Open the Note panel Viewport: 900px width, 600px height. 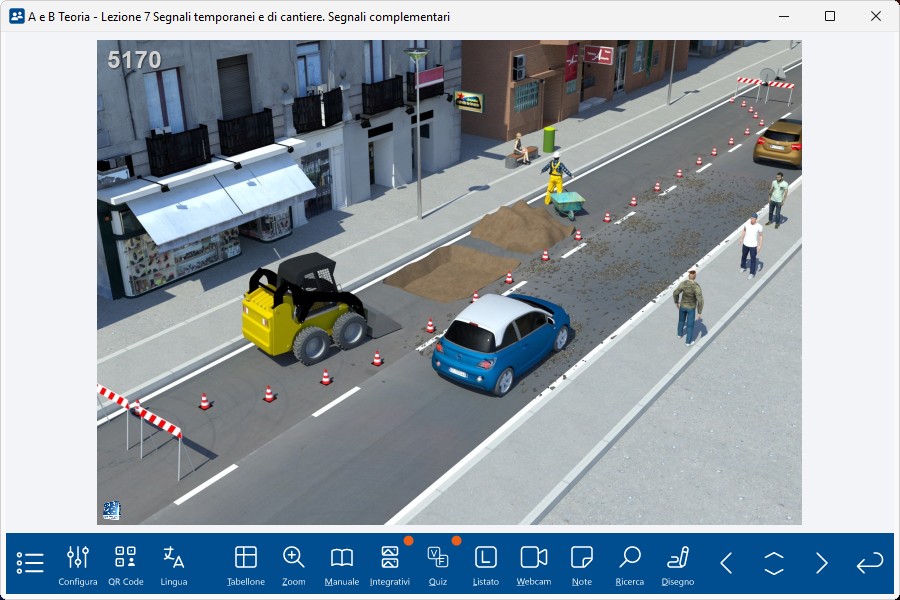click(582, 564)
